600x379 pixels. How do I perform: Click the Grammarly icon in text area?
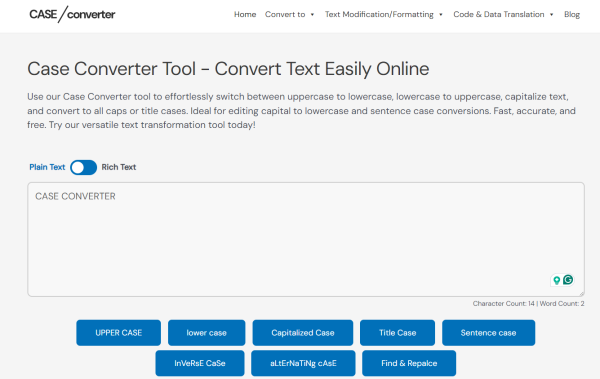point(568,280)
